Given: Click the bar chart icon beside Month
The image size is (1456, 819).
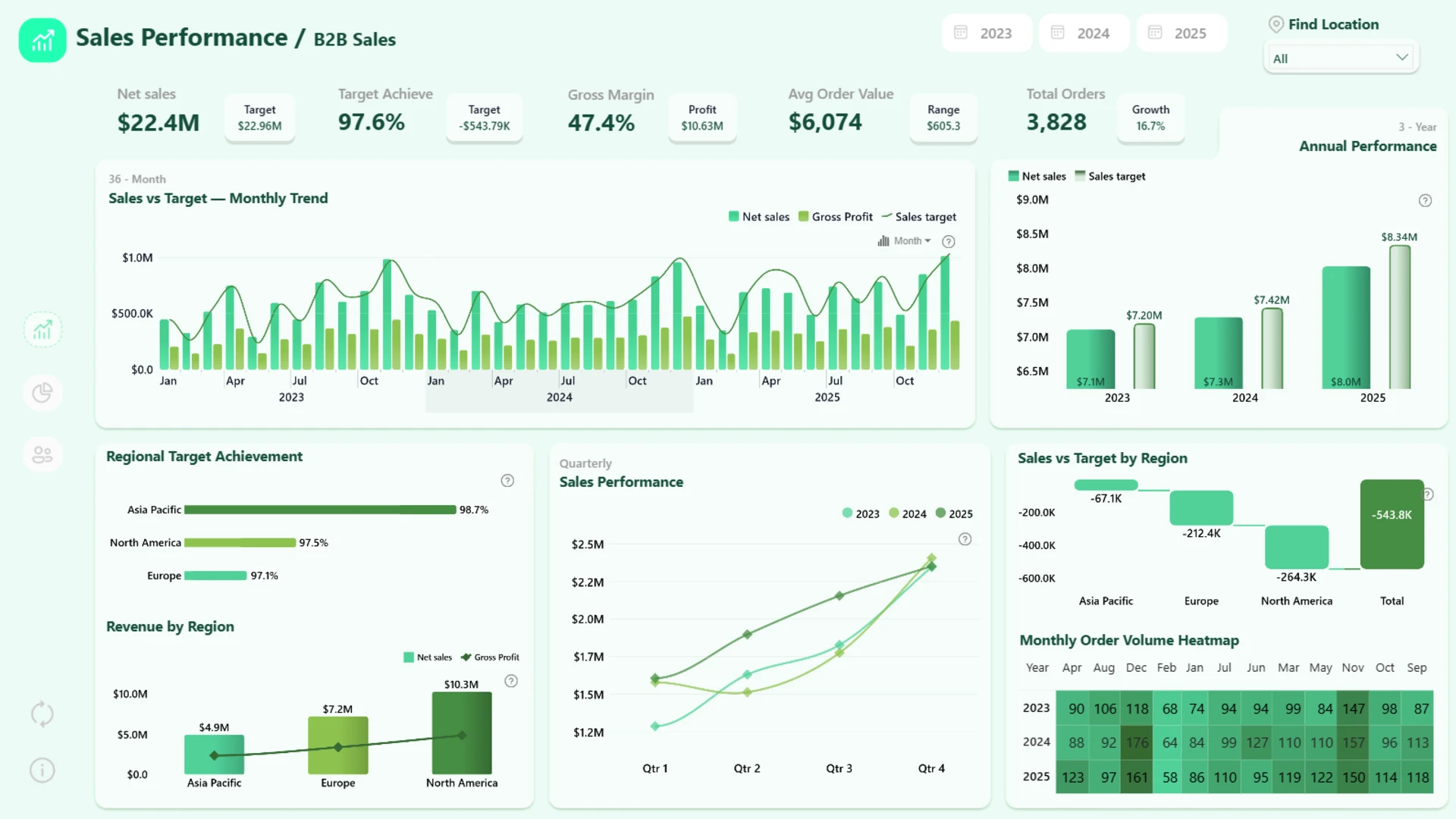Looking at the screenshot, I should pyautogui.click(x=883, y=241).
